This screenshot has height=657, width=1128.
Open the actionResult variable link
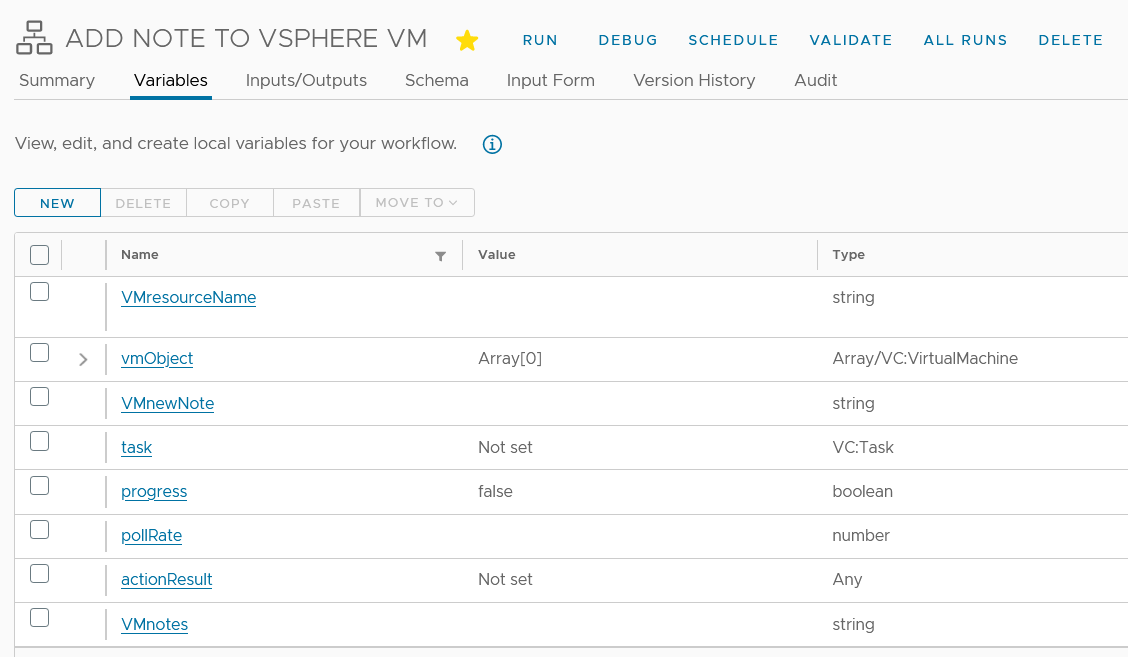pyautogui.click(x=166, y=579)
